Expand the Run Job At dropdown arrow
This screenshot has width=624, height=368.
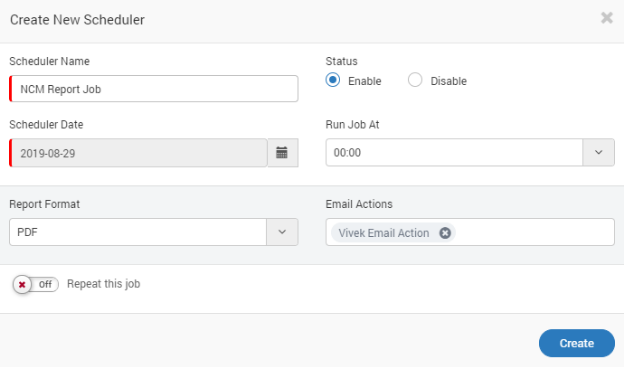click(598, 152)
